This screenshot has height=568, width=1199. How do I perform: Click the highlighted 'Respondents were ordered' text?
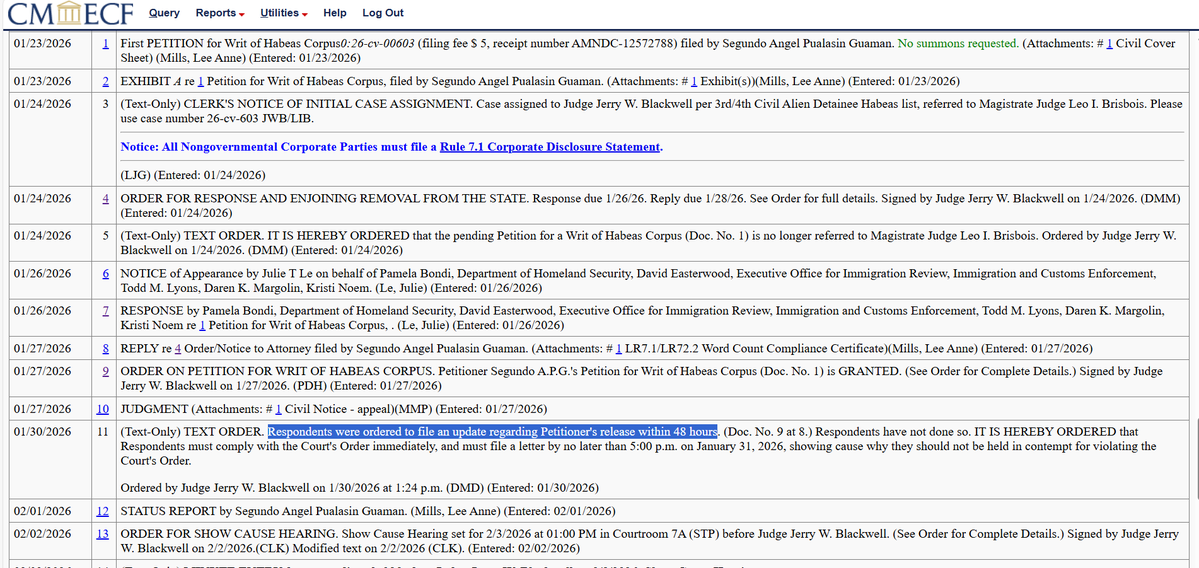click(x=492, y=432)
